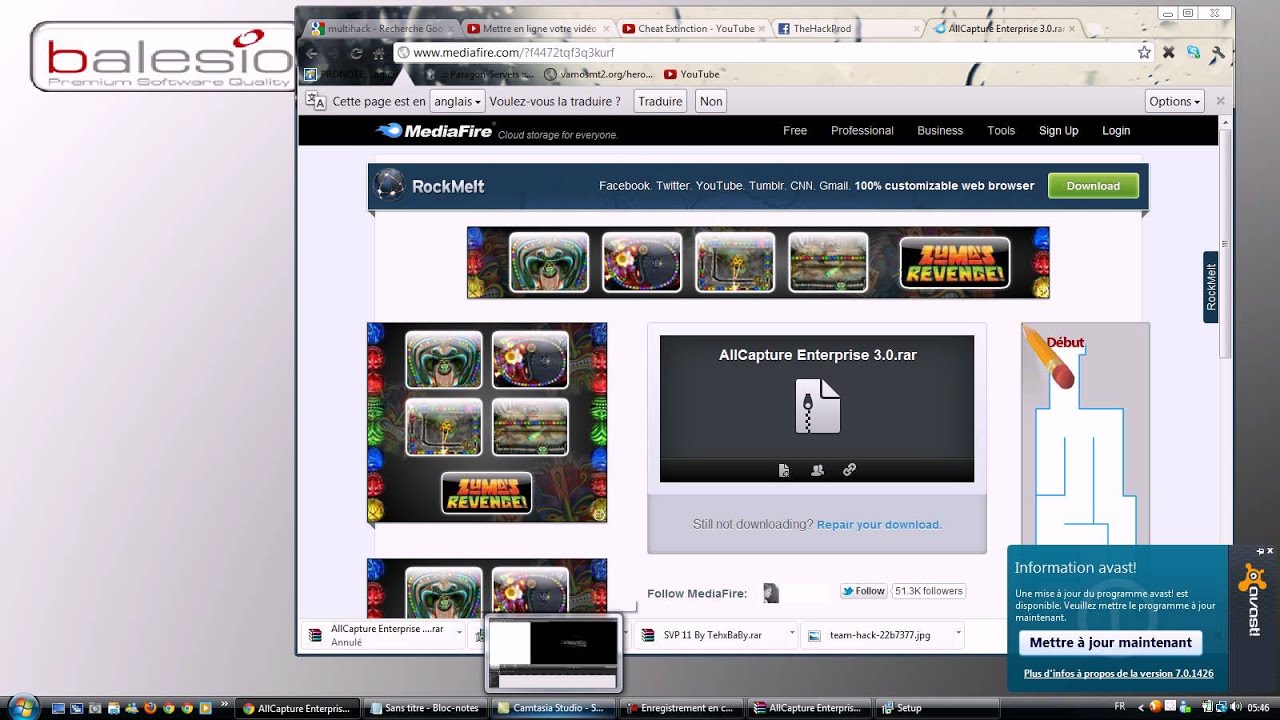
Task: Expand hidden system tray icons arrow
Action: click(1141, 708)
